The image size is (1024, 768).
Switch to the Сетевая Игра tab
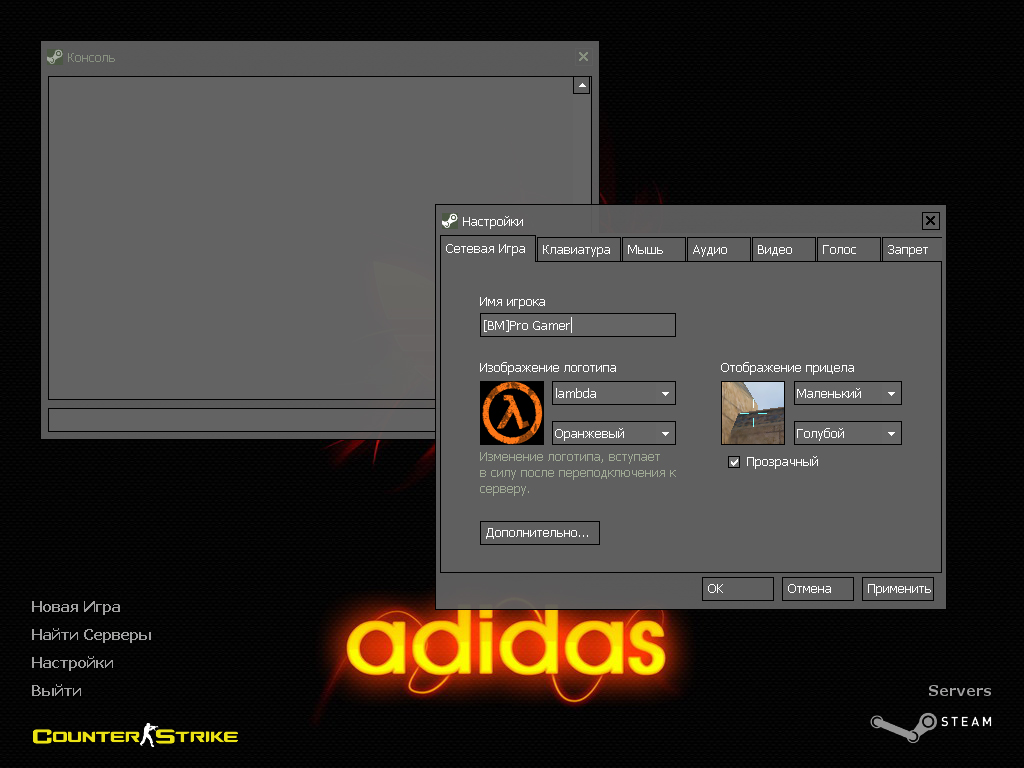pos(486,249)
